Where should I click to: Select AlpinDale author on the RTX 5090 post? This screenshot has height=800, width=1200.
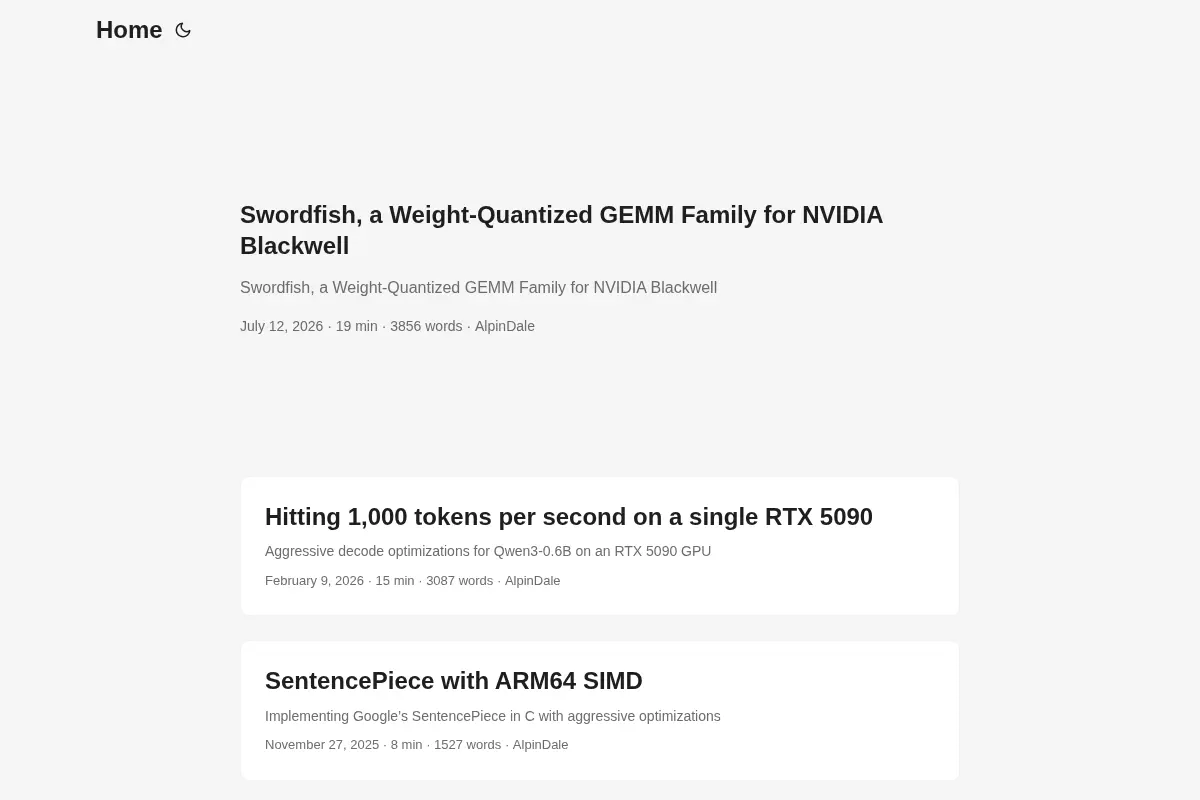pyautogui.click(x=533, y=581)
